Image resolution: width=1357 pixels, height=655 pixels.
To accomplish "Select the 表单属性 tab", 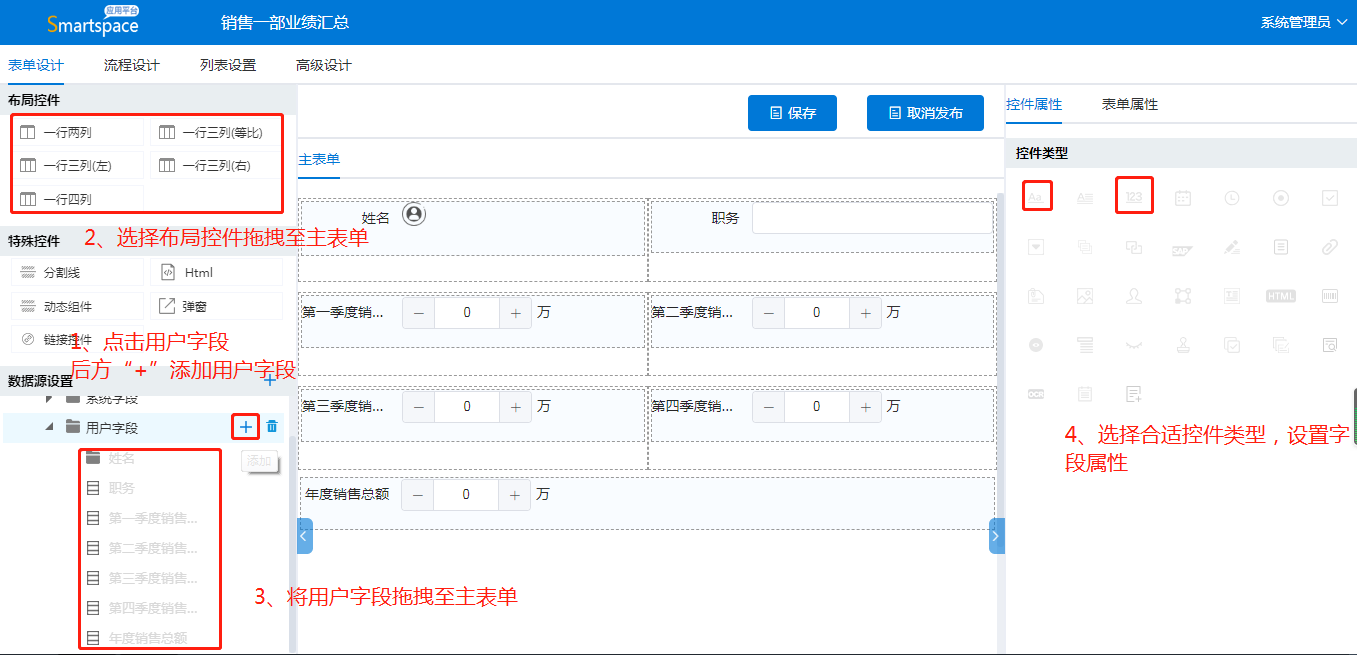I will click(x=1130, y=104).
